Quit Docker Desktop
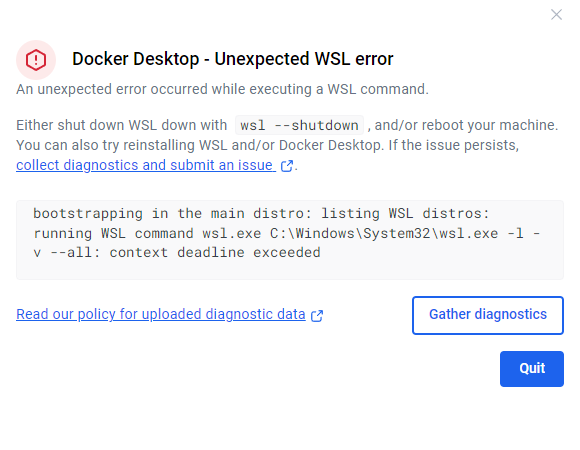 tap(532, 369)
